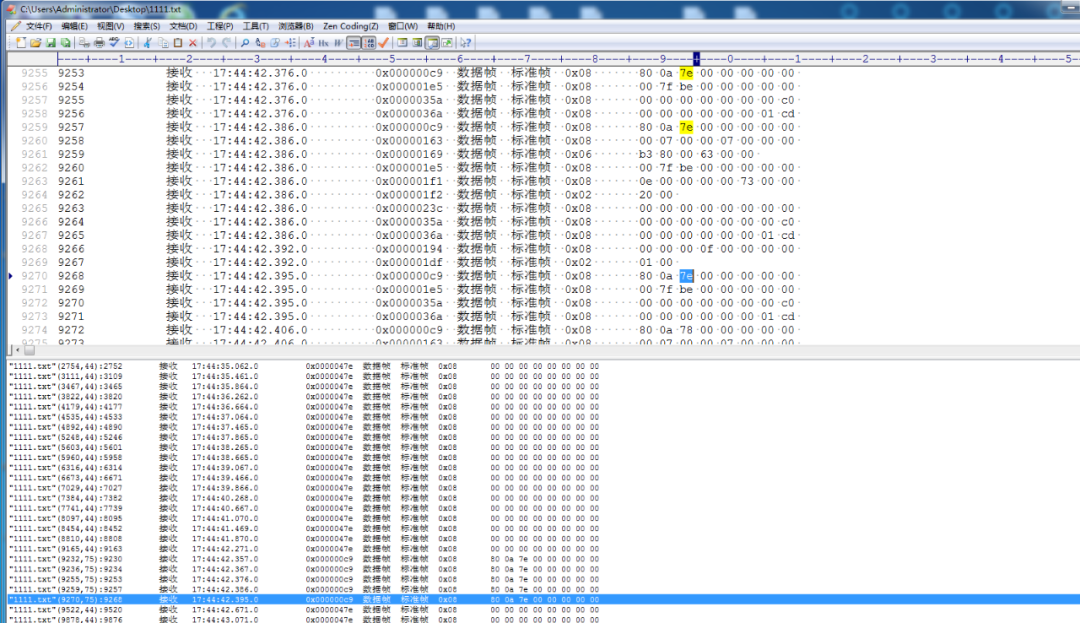This screenshot has width=1080, height=623.
Task: Click the Save All toolbar icon
Action: coord(65,43)
